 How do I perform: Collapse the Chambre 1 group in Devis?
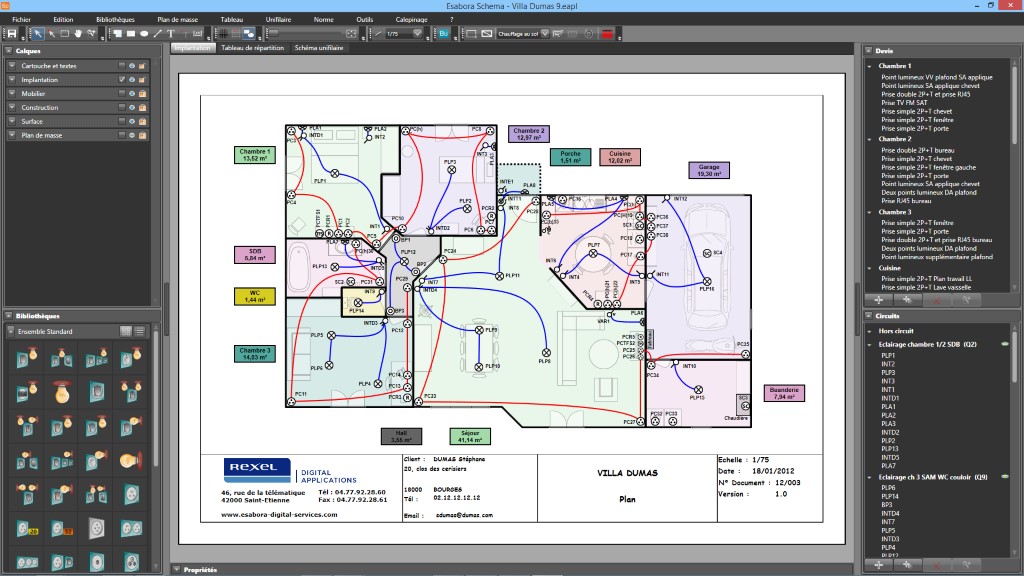tap(870, 66)
